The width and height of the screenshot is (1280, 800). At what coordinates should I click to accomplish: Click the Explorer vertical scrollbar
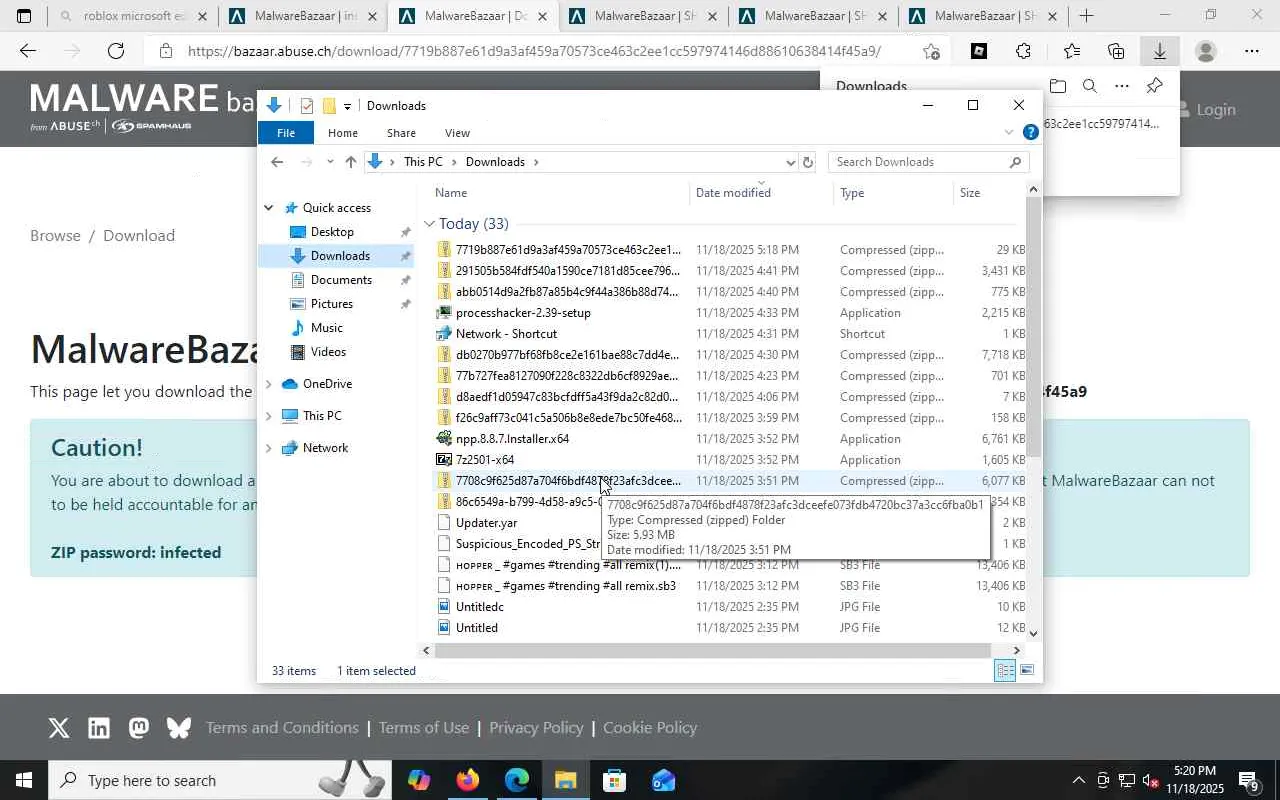tap(1033, 325)
